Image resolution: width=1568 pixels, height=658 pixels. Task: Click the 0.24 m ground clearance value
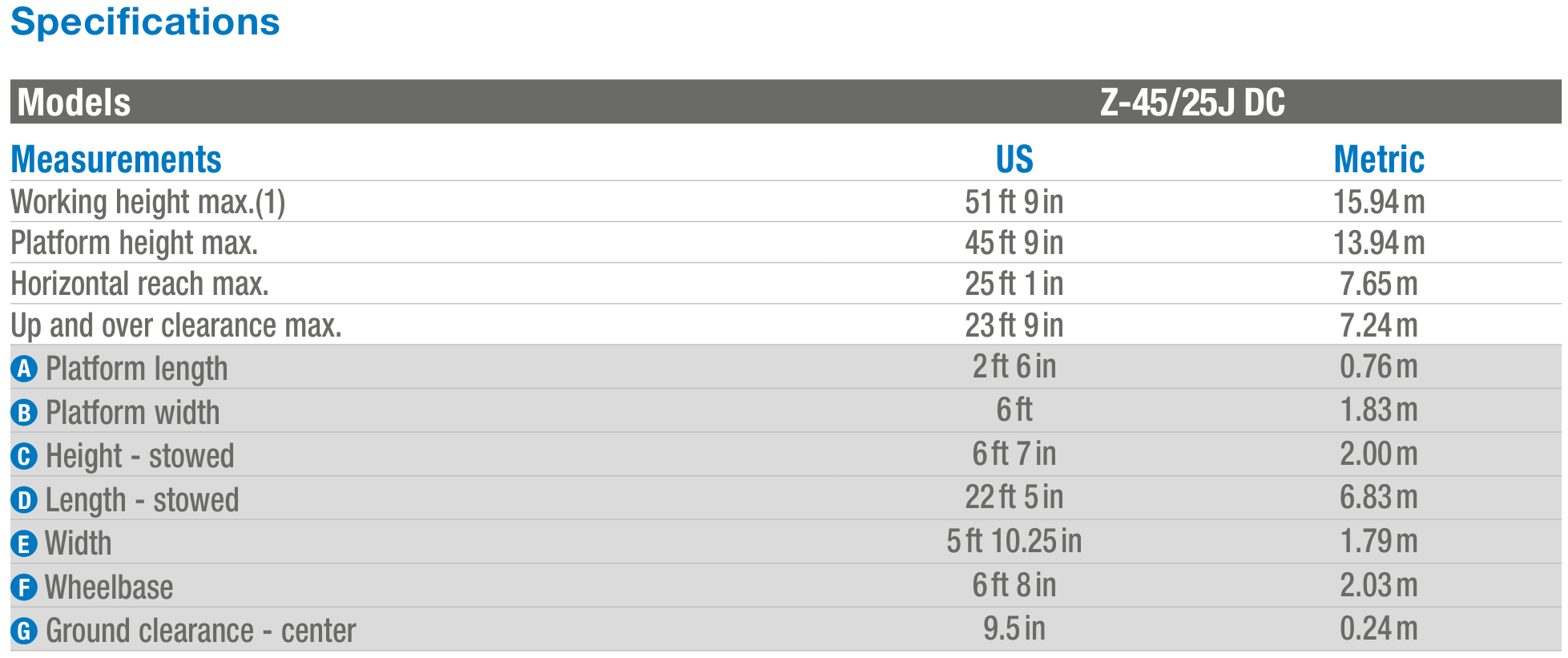[x=1379, y=629]
